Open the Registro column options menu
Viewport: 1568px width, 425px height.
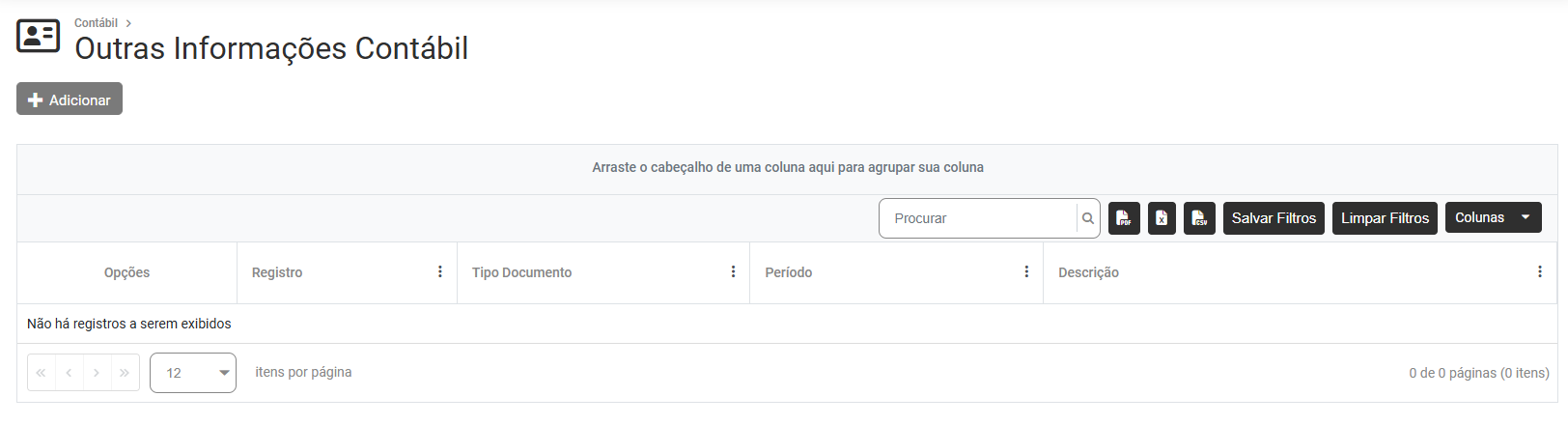pyautogui.click(x=440, y=272)
